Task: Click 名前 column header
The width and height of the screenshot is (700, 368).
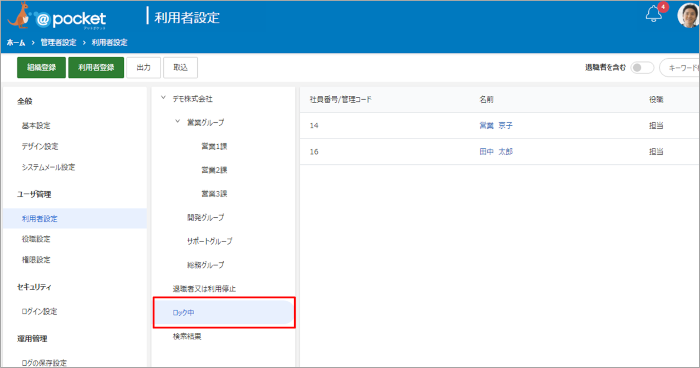Action: click(486, 100)
